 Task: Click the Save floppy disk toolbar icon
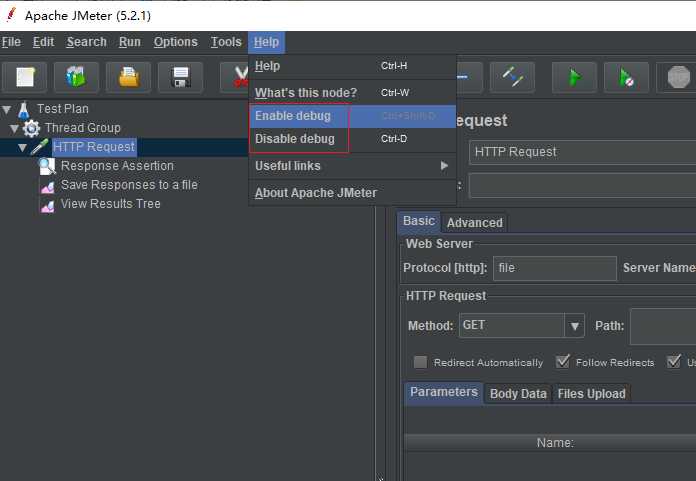181,77
